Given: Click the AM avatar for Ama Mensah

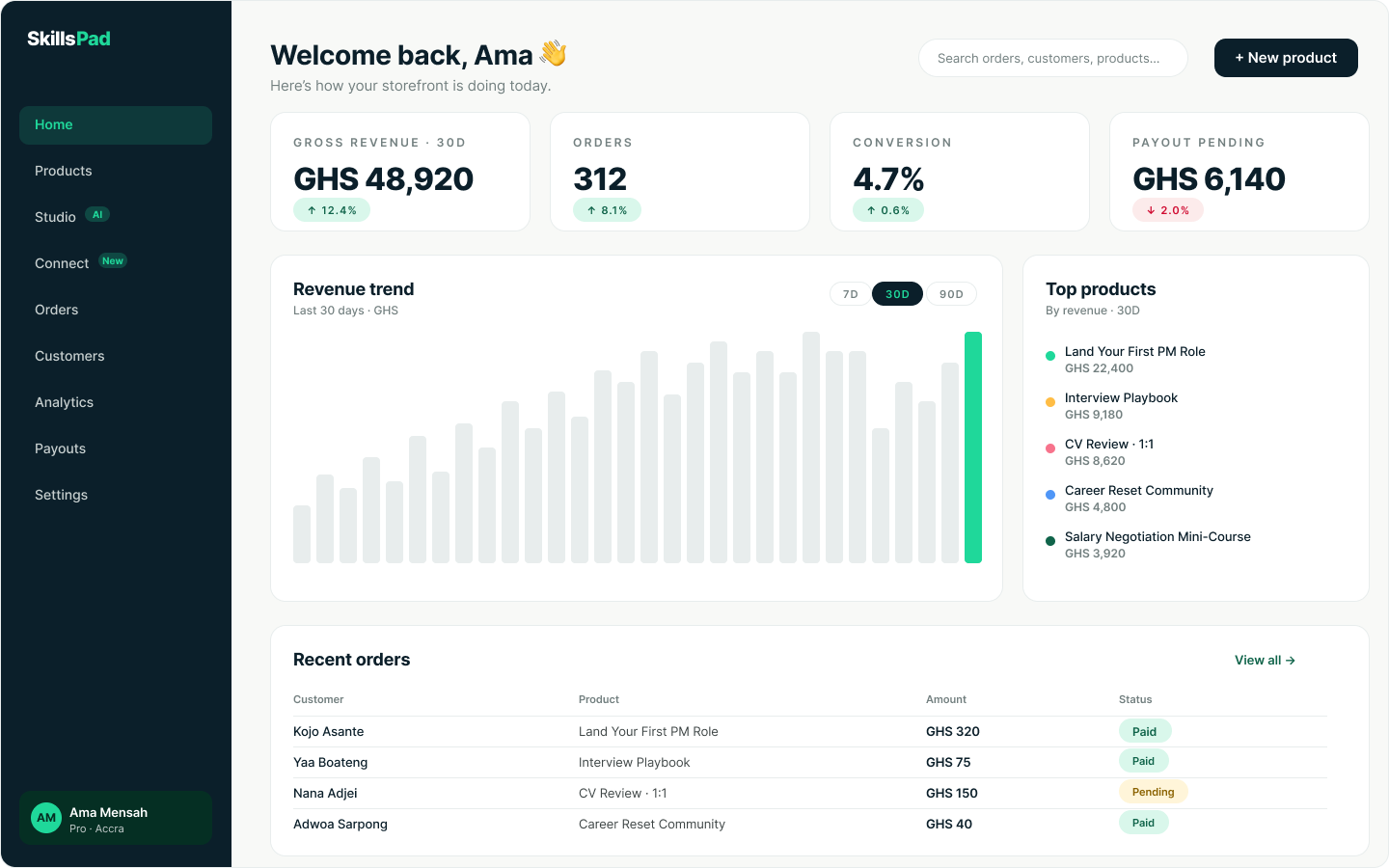Looking at the screenshot, I should tap(46, 818).
